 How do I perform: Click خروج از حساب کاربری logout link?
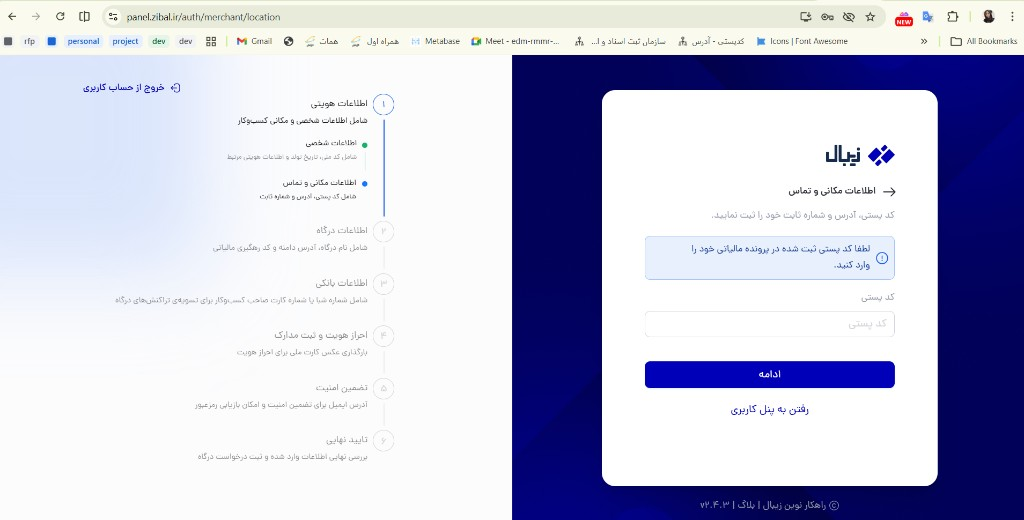coord(123,88)
